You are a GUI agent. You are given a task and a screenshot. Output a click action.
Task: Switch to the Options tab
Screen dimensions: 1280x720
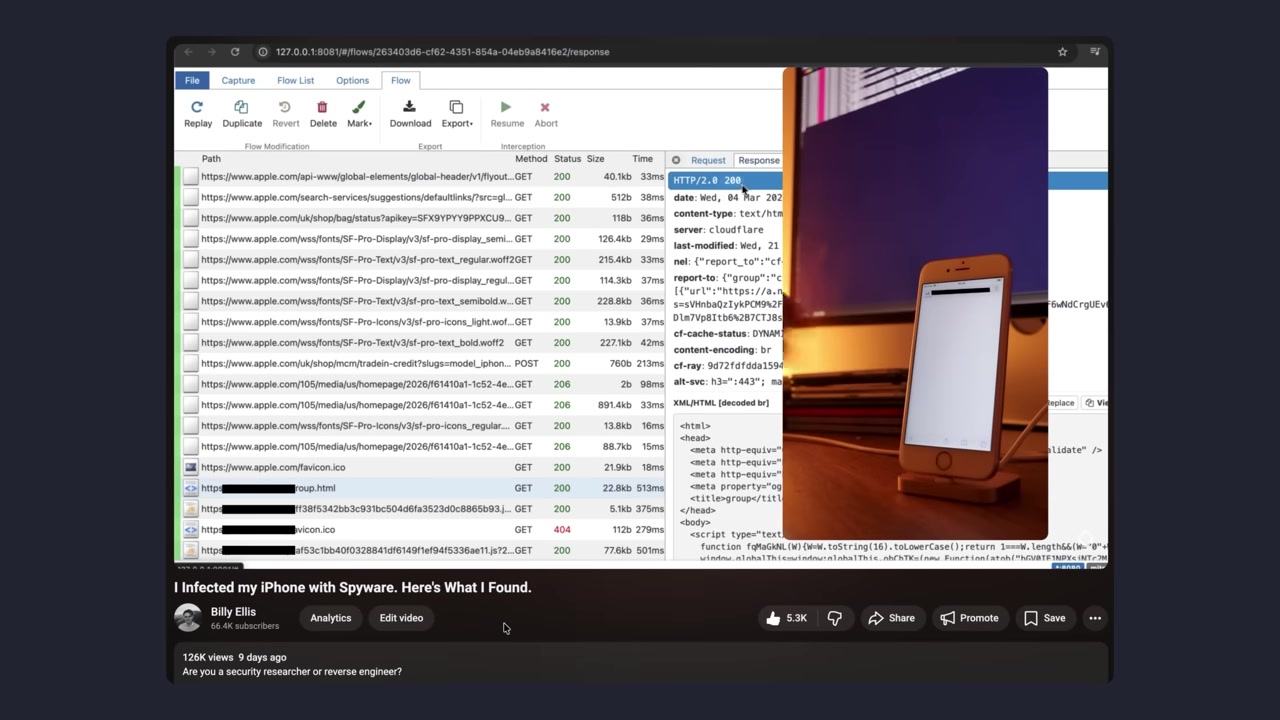pos(352,80)
